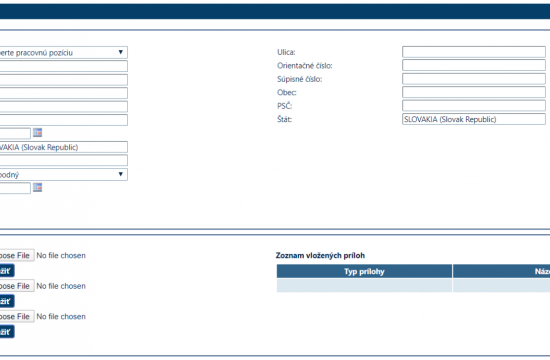This screenshot has height=360, width=550.
Task: Click the Obec text field
Action: coord(474,92)
